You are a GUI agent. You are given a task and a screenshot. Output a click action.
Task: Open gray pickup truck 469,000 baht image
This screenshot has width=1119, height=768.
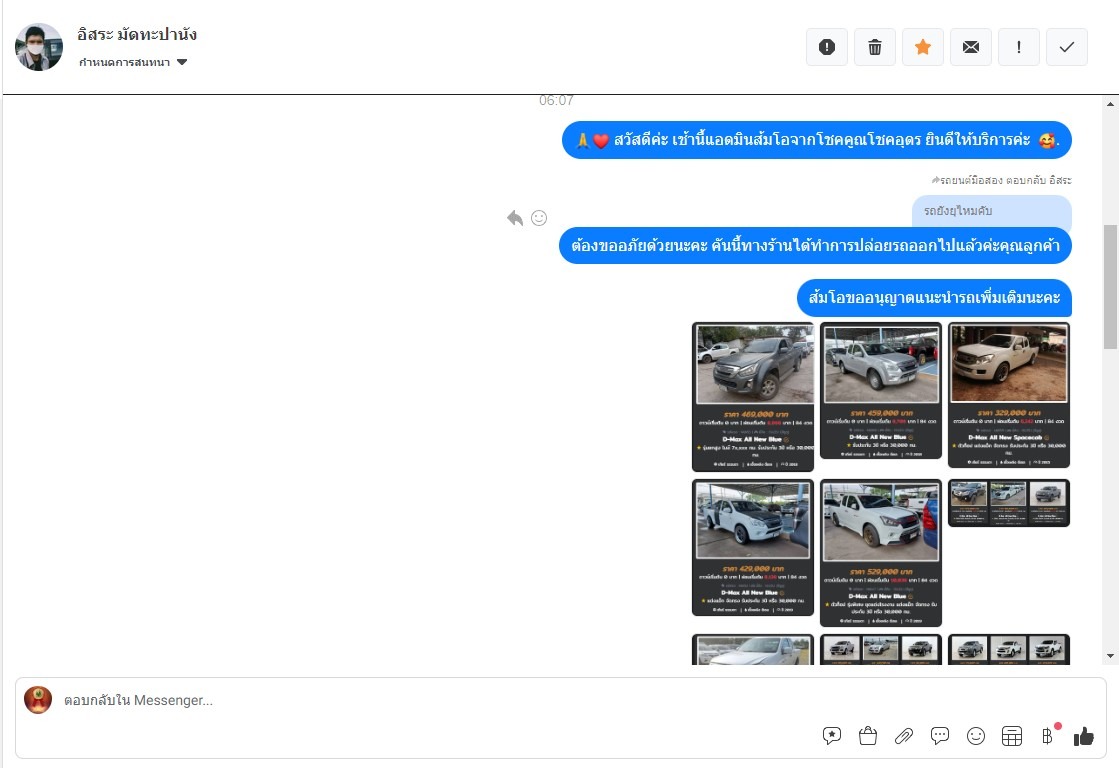point(753,397)
